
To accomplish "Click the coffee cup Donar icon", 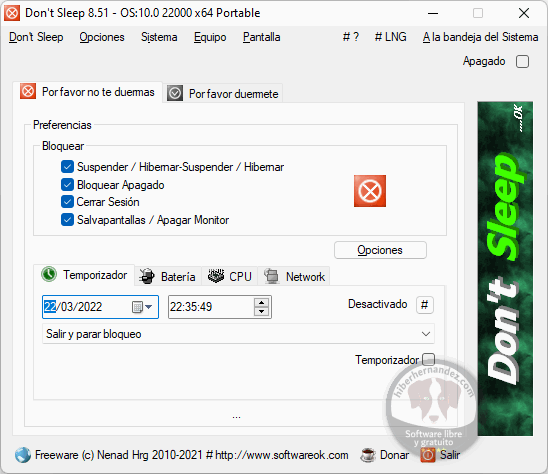I will click(x=368, y=455).
